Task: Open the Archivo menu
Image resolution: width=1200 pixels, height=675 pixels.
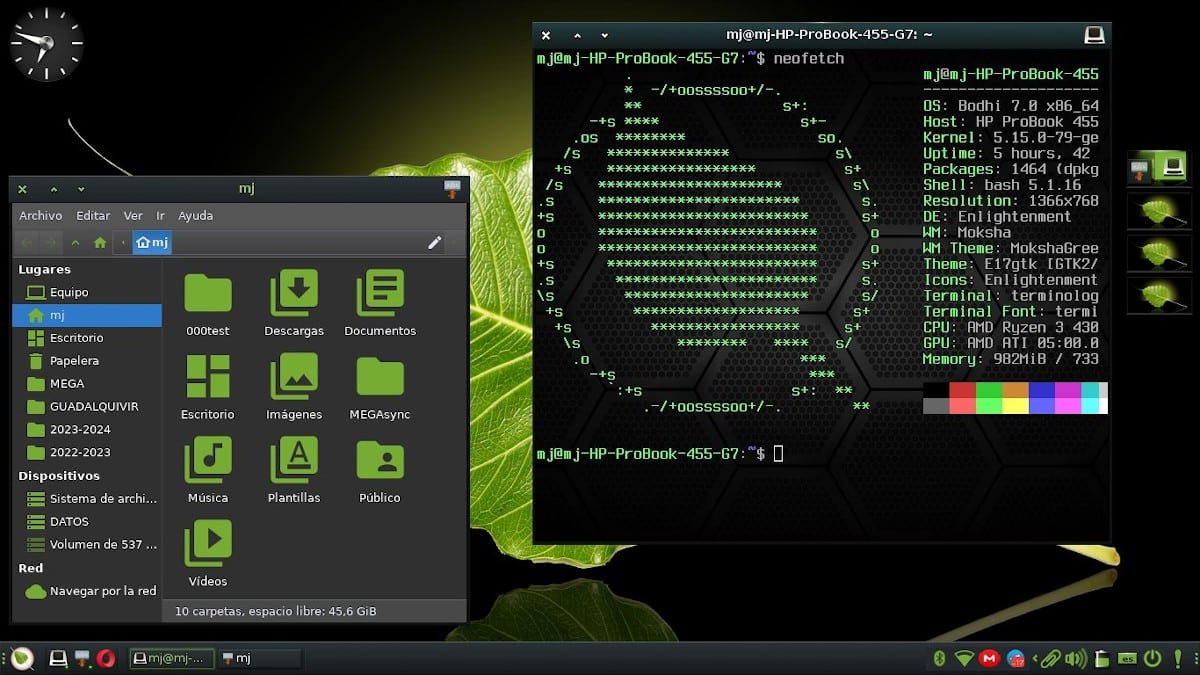Action: (41, 215)
